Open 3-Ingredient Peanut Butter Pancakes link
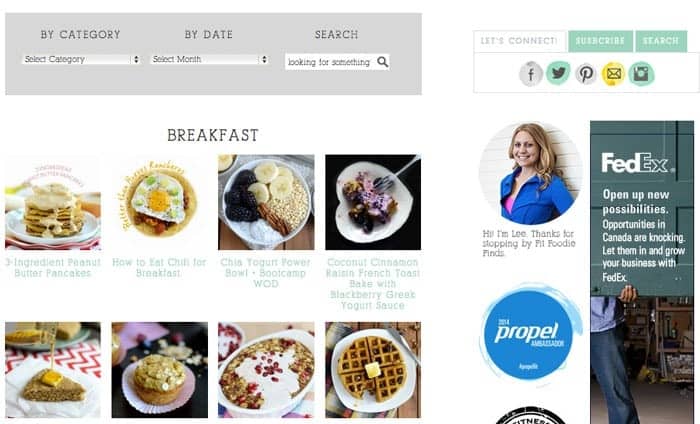This screenshot has height=424, width=700. point(53,268)
